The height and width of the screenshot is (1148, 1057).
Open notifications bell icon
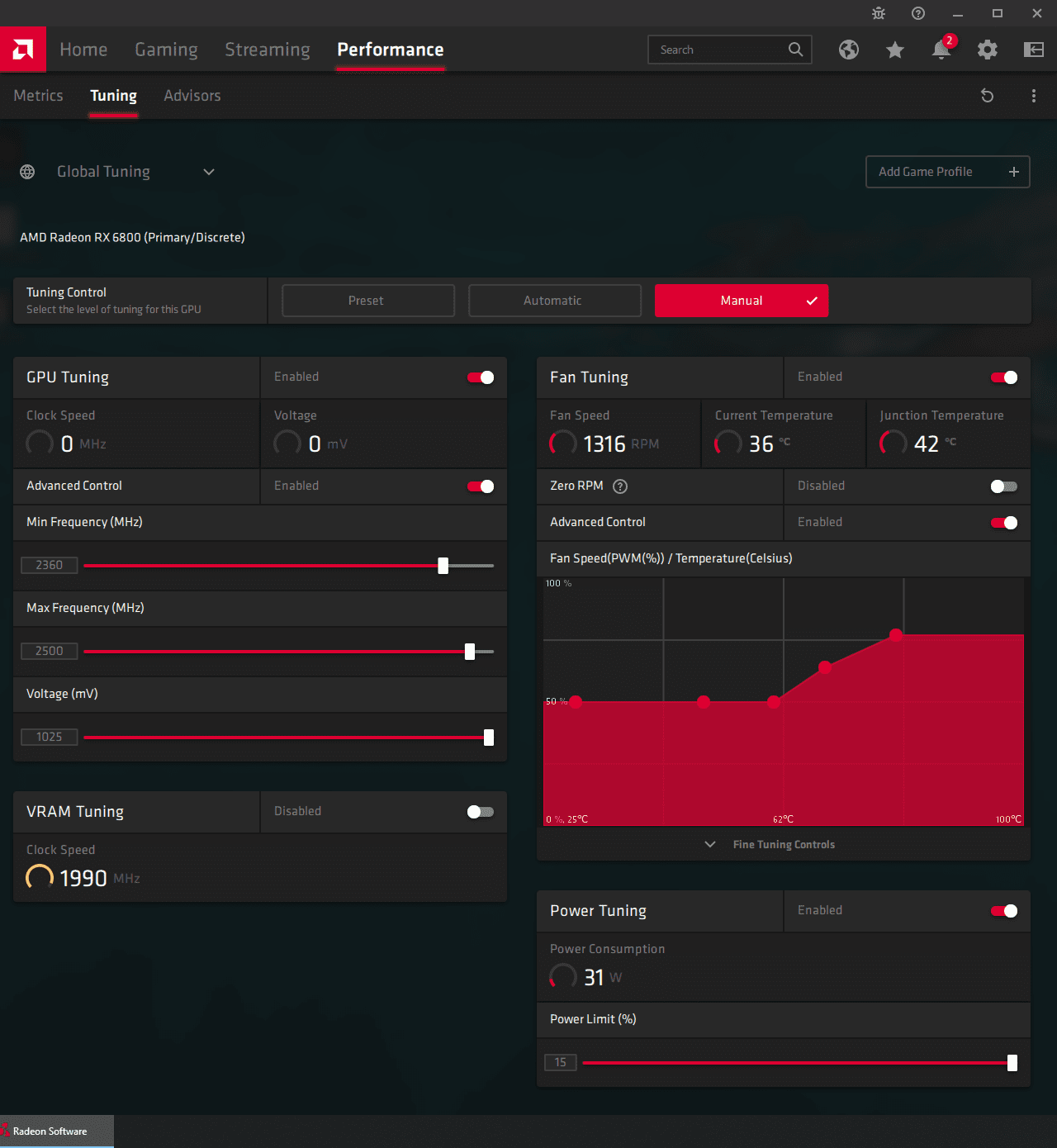pos(941,50)
